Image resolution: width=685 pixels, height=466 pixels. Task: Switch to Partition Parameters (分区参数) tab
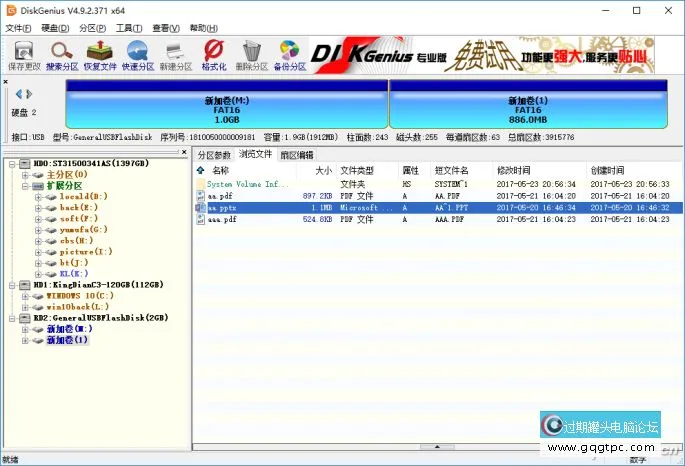coord(214,155)
